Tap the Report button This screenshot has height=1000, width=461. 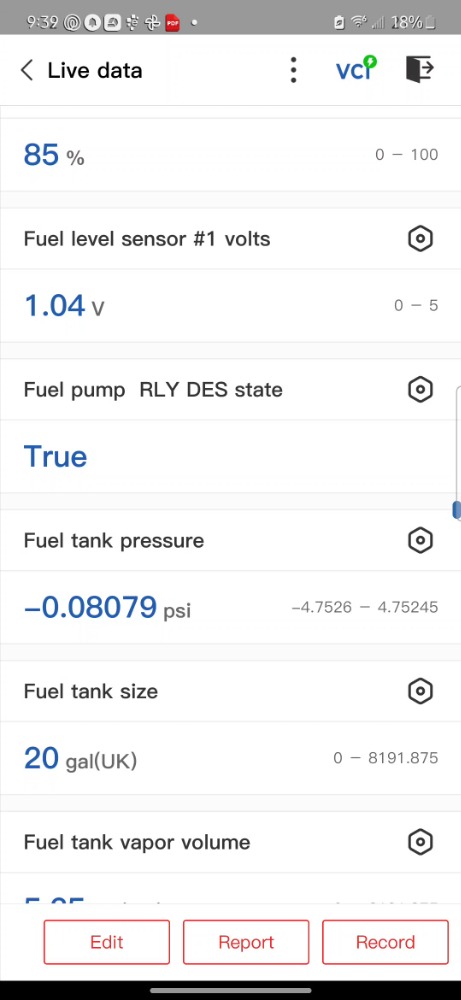[x=246, y=942]
